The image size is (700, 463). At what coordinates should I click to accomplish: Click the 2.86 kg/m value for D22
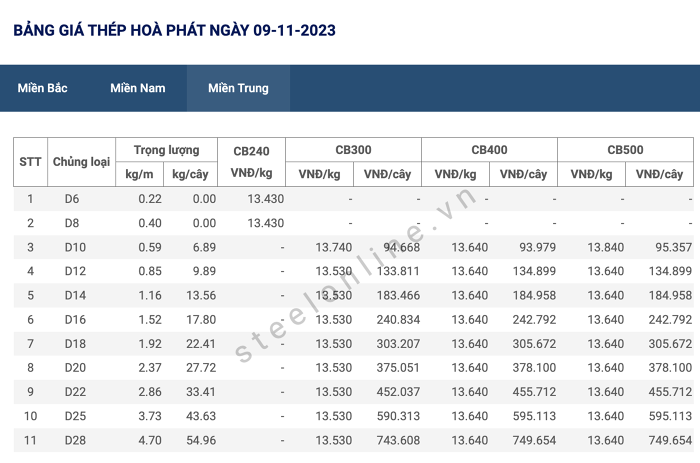coord(150,392)
